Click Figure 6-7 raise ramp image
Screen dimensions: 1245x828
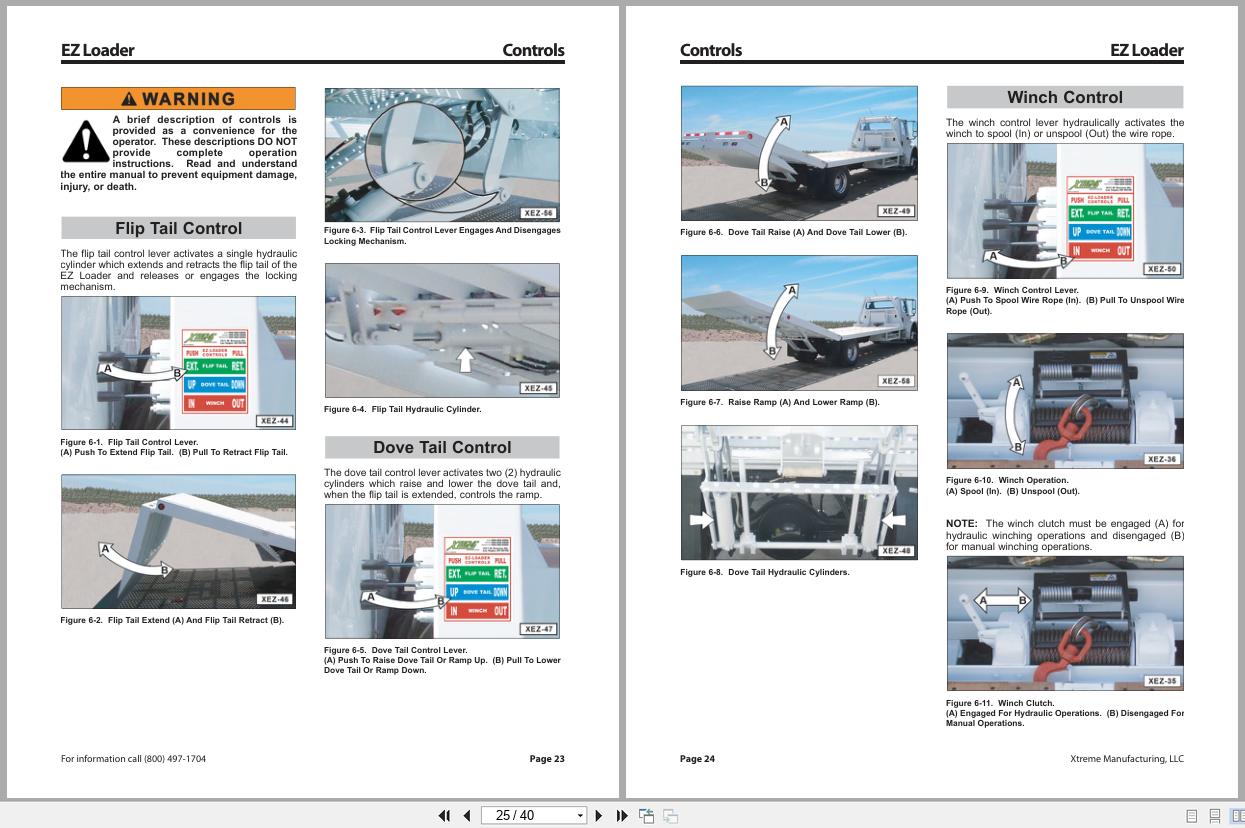pos(799,322)
